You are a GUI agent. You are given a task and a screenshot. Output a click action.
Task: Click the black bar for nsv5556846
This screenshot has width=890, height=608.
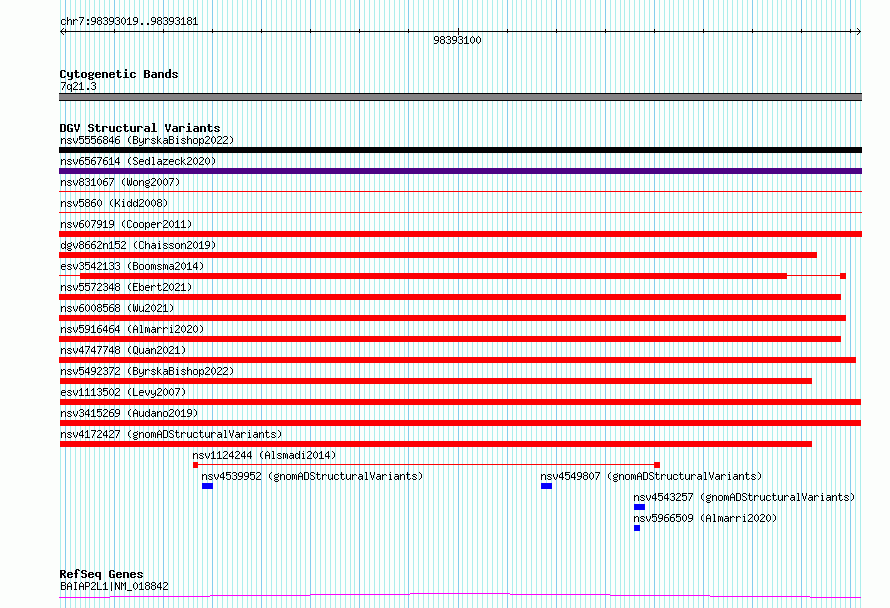pos(460,150)
